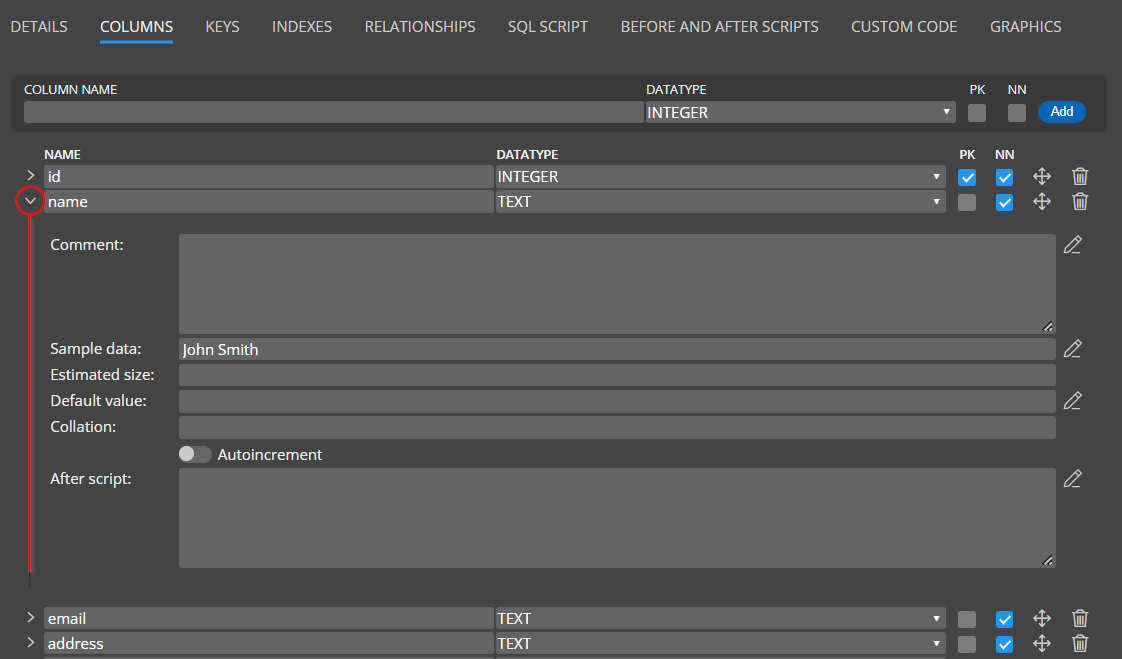Enable the PK checkbox for email column

[x=967, y=618]
